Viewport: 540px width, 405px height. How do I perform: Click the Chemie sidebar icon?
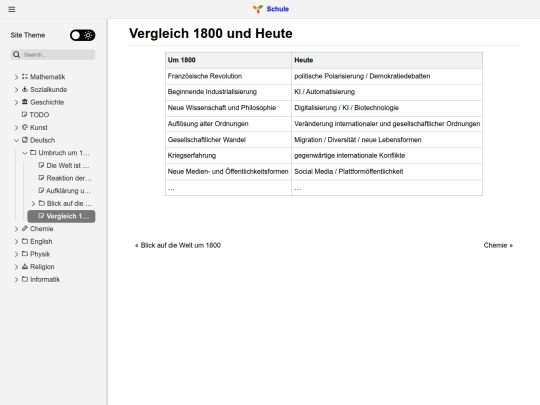(25, 228)
